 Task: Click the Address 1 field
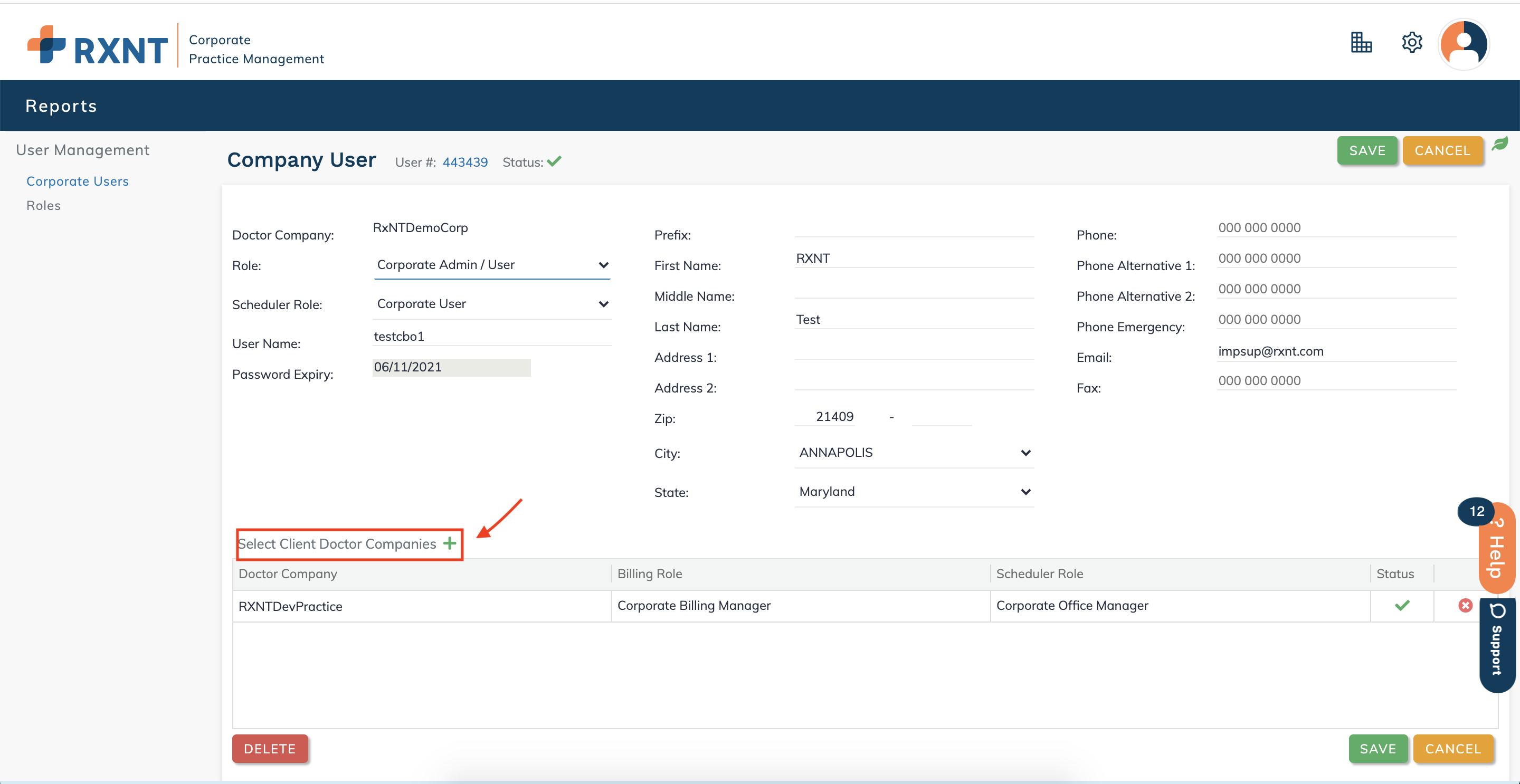pyautogui.click(x=914, y=350)
